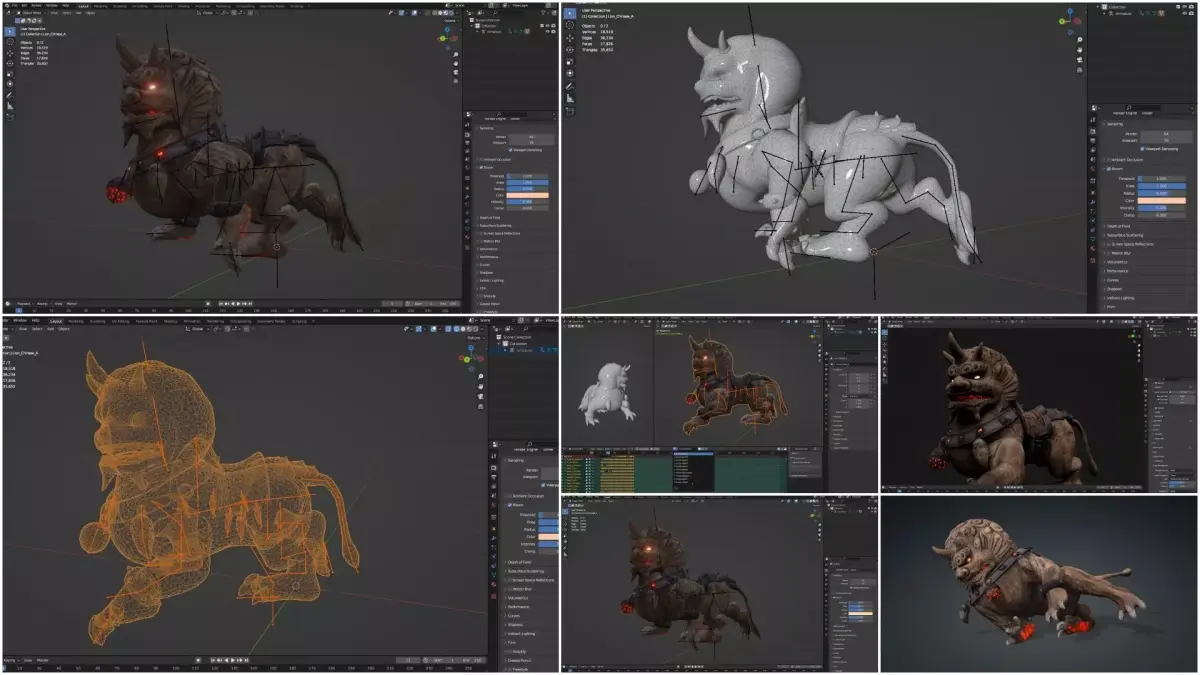The image size is (1200, 675).
Task: Click Play button in top-left window timeline
Action: 239,304
